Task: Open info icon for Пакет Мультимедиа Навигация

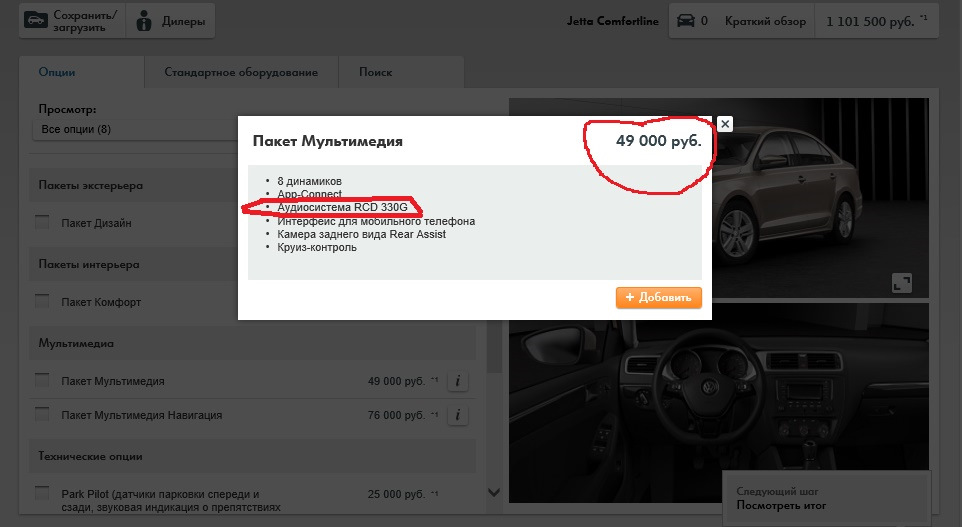Action: click(458, 415)
